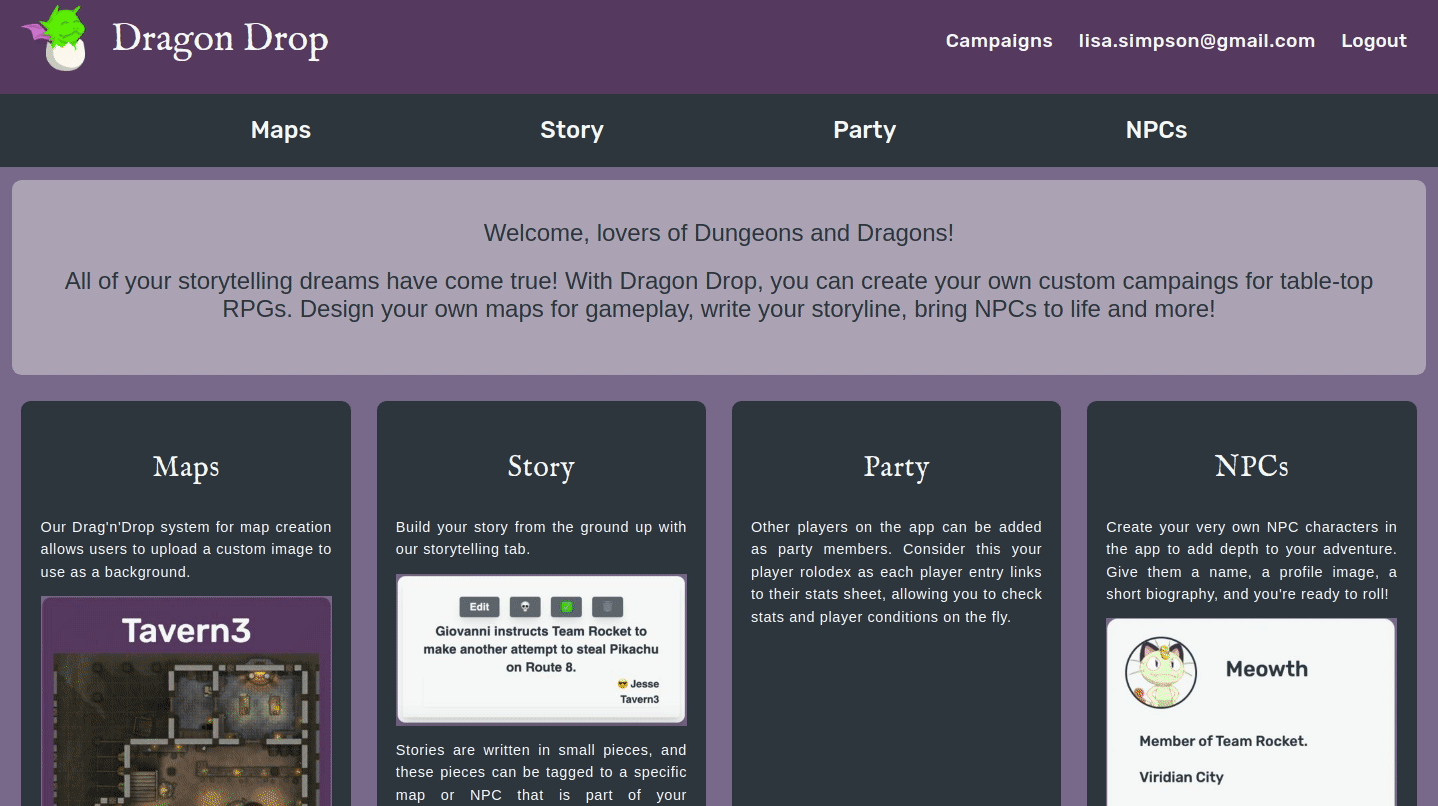Click the Meowth avatar image
Image resolution: width=1438 pixels, height=806 pixels.
point(1161,673)
